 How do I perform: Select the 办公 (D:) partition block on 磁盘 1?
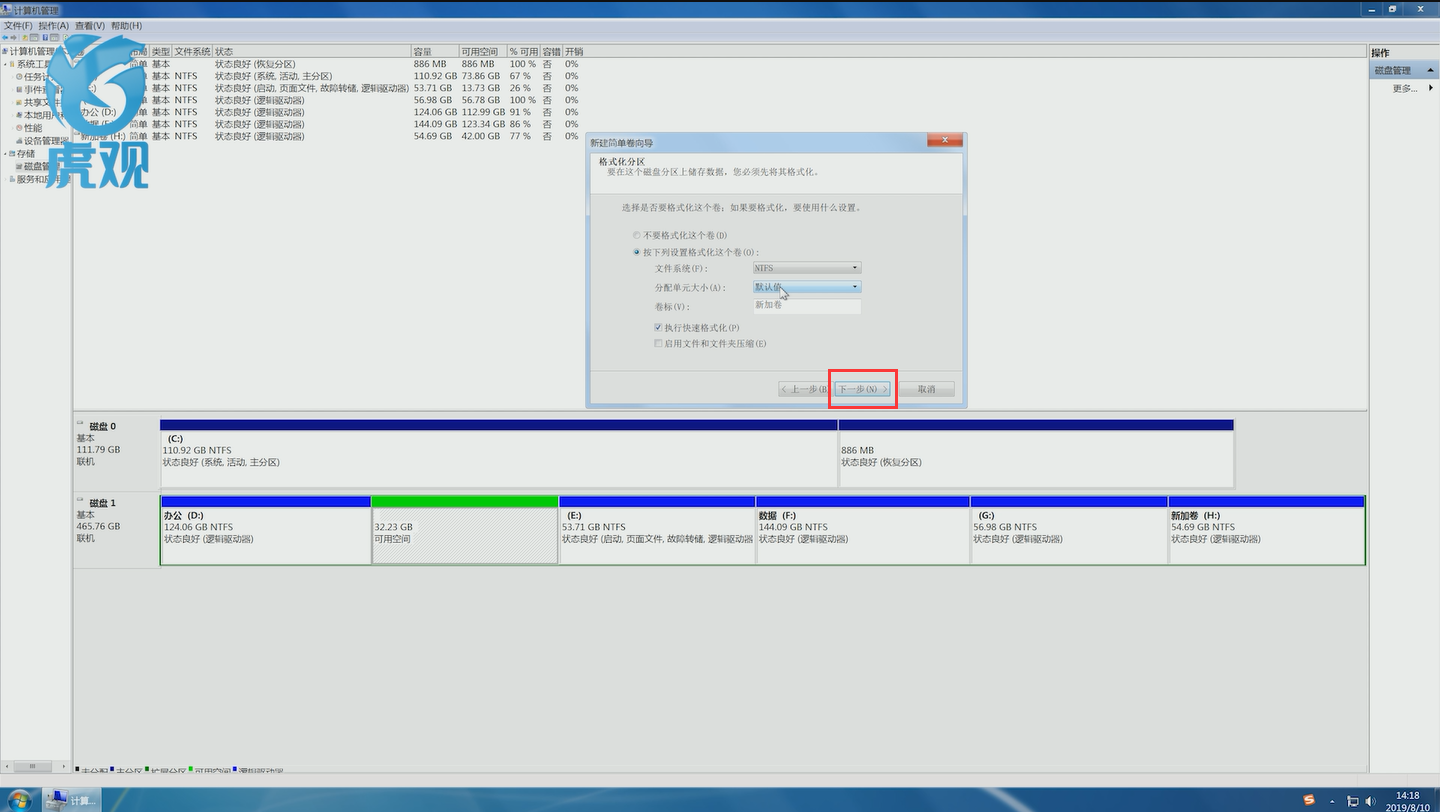[x=265, y=530]
